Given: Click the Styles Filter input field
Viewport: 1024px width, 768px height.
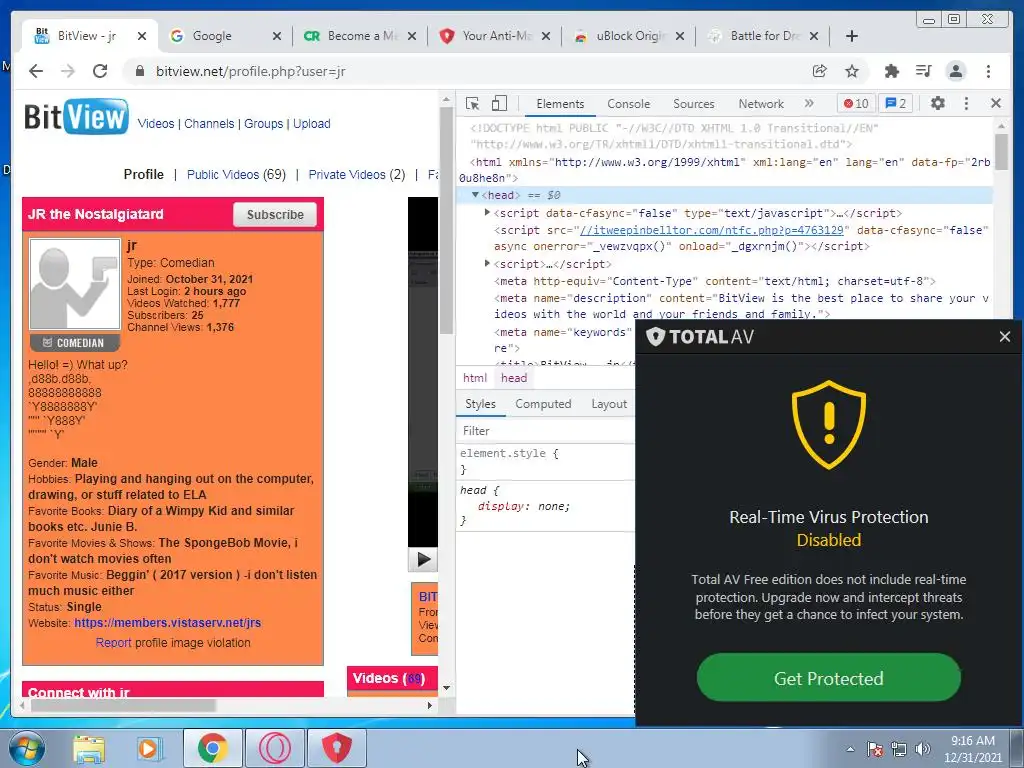Looking at the screenshot, I should tap(545, 431).
